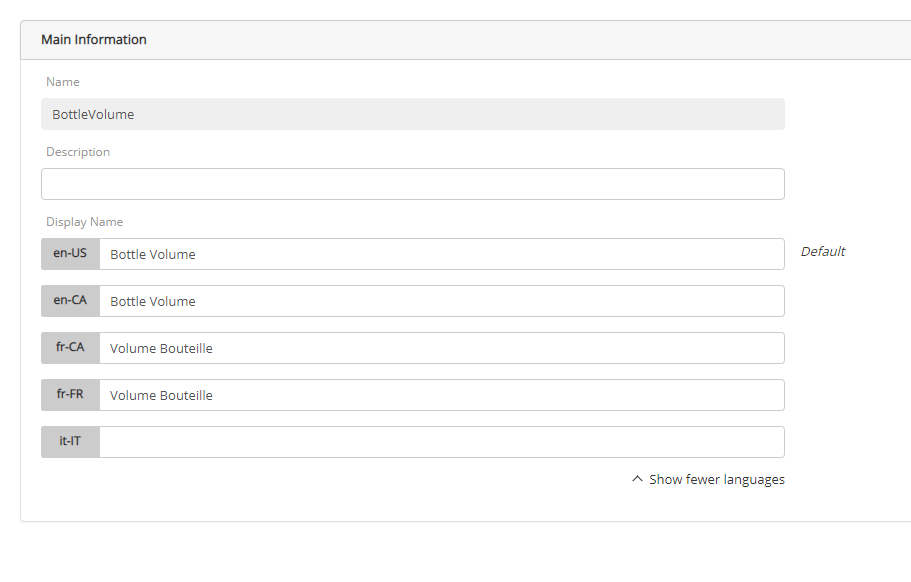The image size is (911, 582).
Task: Click the Description field label
Action: 78,152
